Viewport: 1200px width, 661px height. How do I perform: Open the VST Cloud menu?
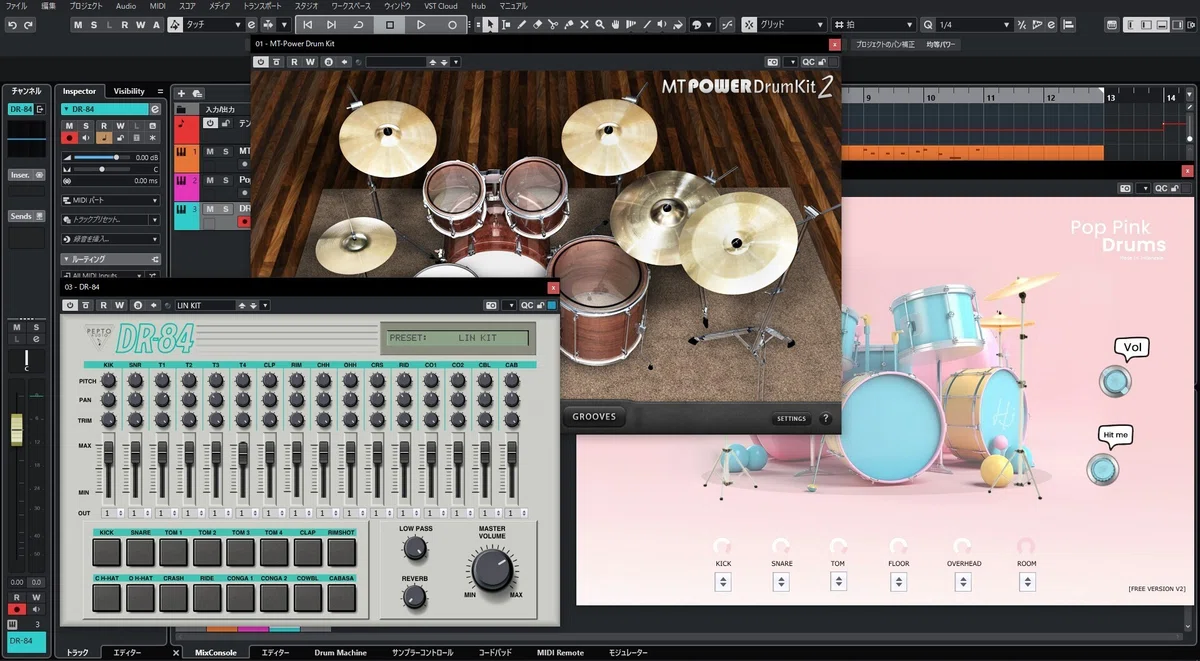tap(440, 6)
